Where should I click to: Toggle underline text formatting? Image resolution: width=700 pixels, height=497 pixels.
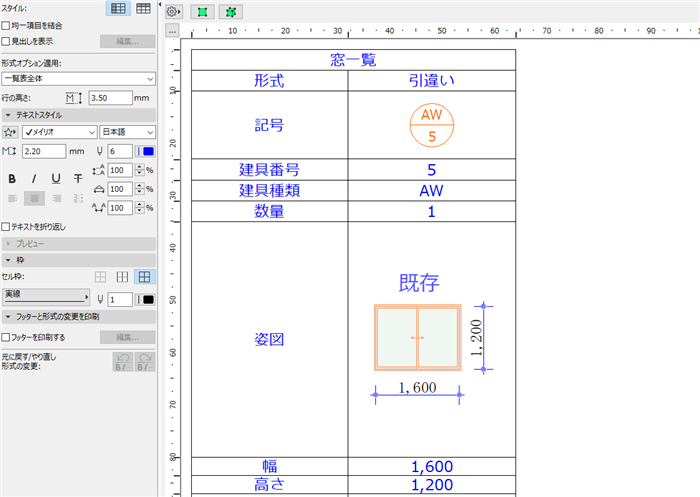tap(56, 179)
